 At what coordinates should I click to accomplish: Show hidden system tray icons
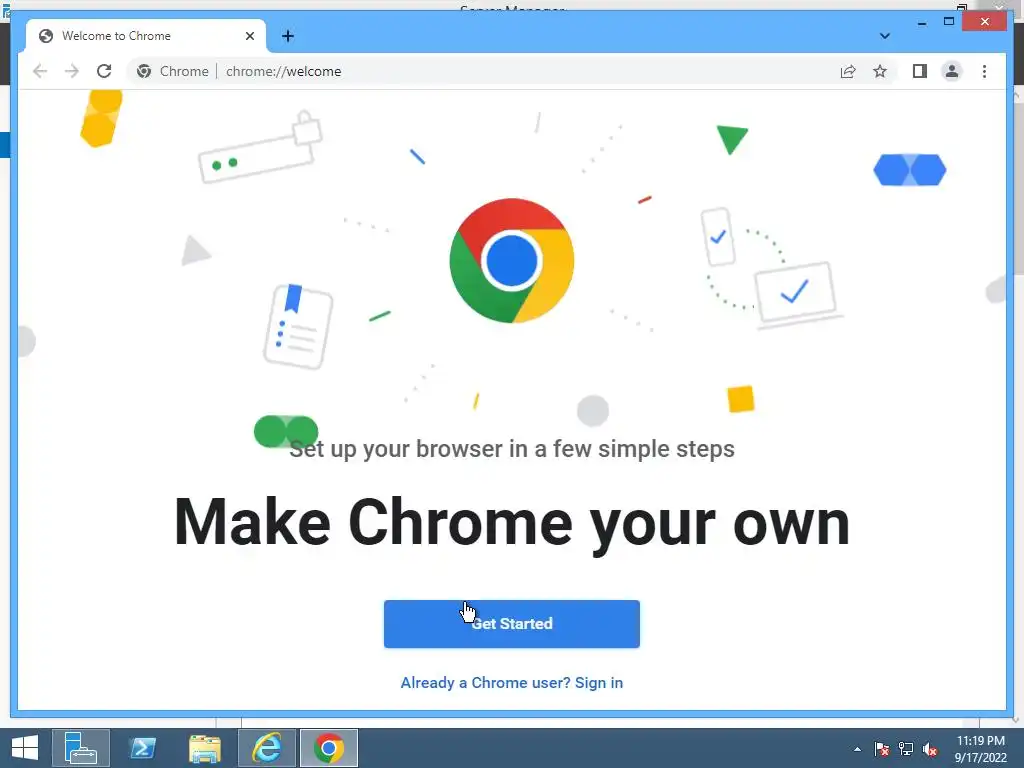pos(857,749)
